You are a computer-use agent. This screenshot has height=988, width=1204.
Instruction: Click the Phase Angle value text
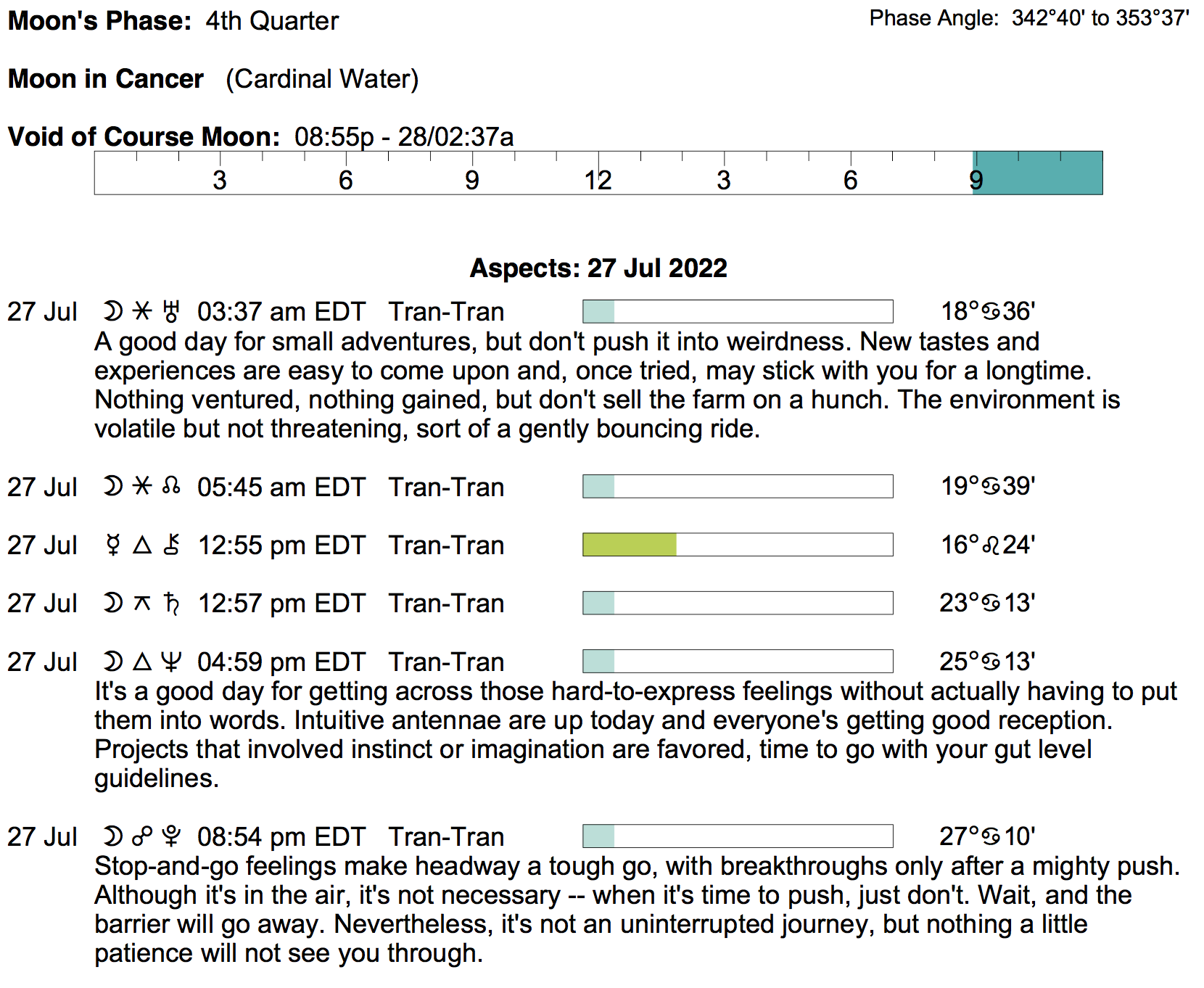click(x=1100, y=18)
